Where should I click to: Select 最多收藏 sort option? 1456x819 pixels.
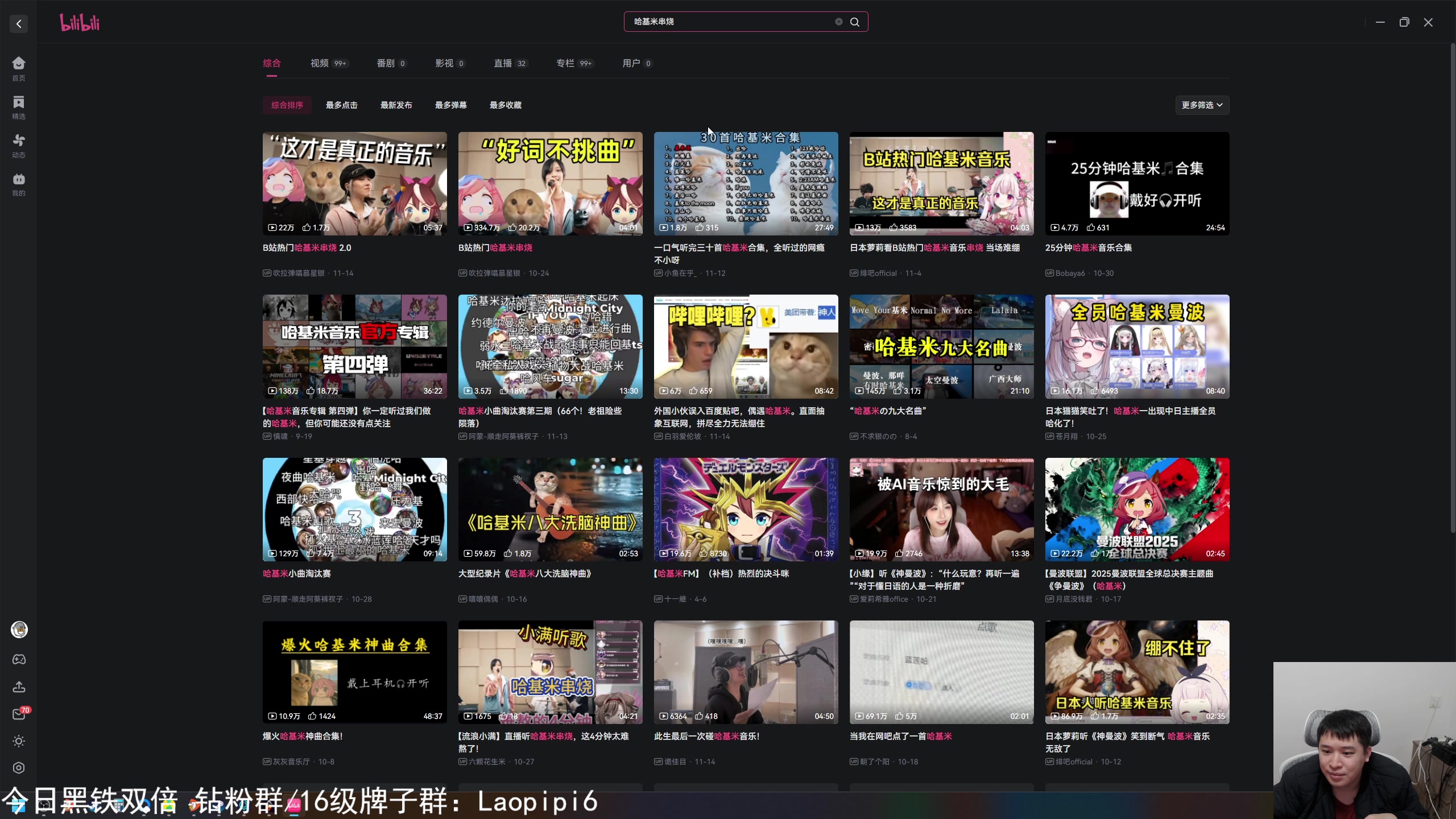click(505, 105)
